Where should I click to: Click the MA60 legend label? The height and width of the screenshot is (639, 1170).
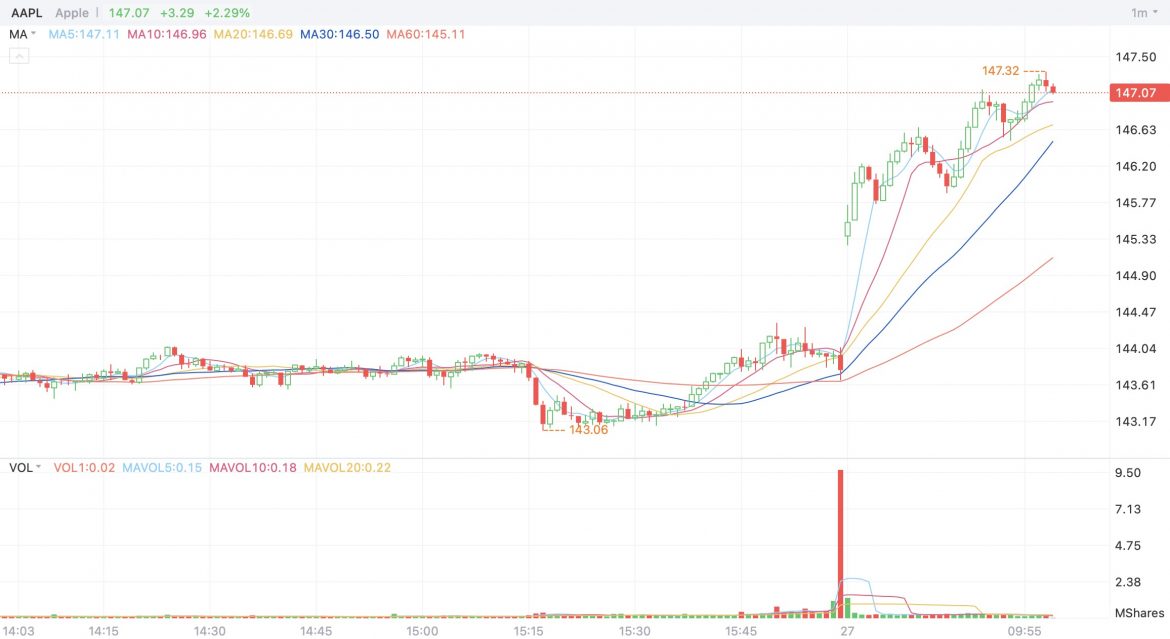426,34
